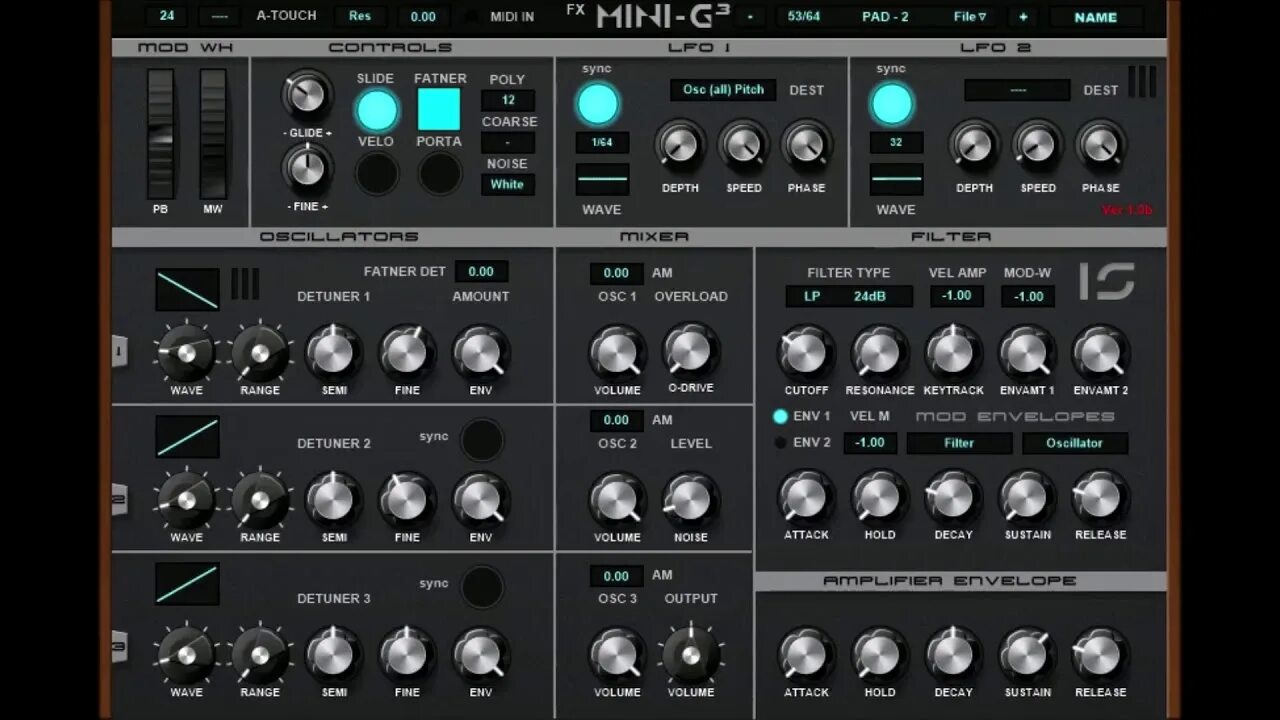1280x720 pixels.
Task: Toggle the Slide button
Action: (377, 111)
